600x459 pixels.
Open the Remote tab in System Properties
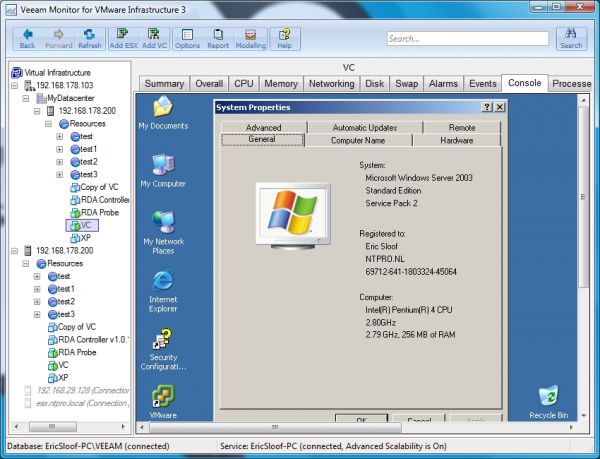pyautogui.click(x=462, y=127)
